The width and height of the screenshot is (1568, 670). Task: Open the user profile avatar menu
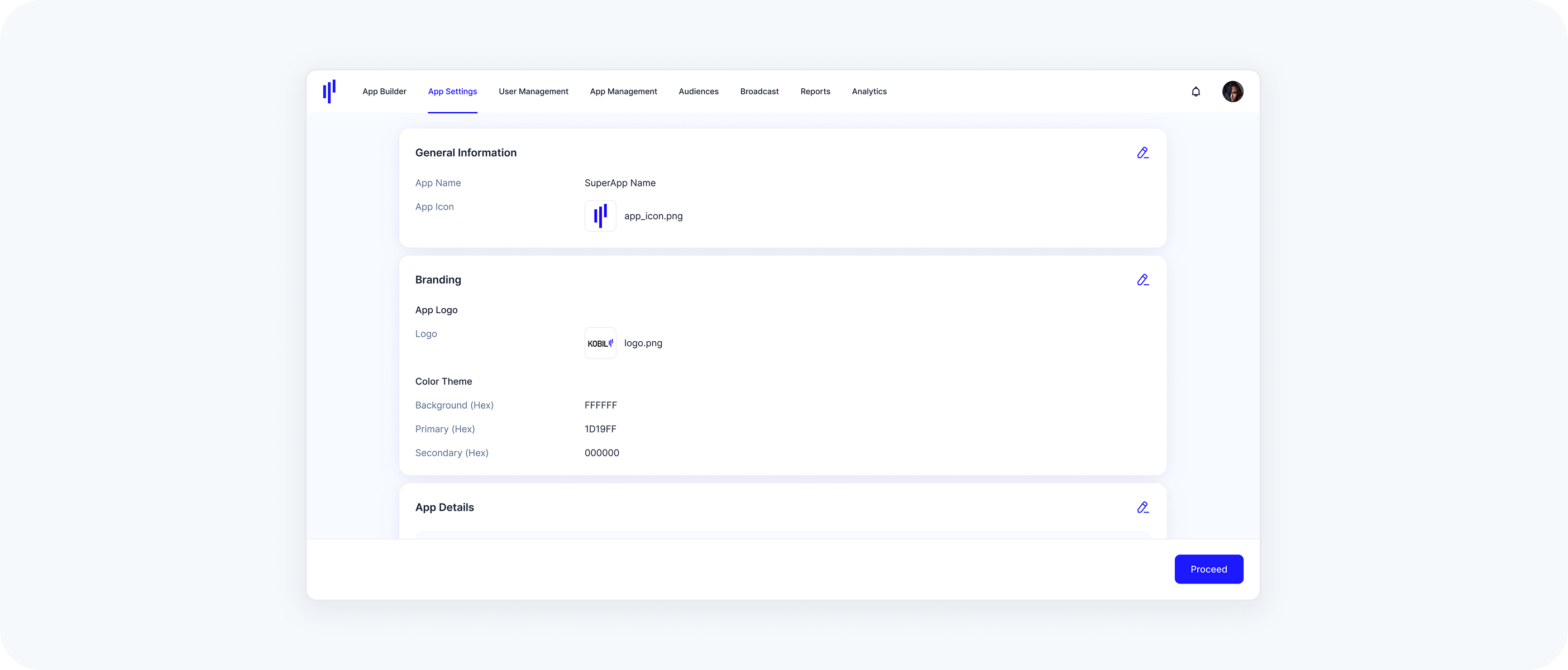tap(1233, 91)
